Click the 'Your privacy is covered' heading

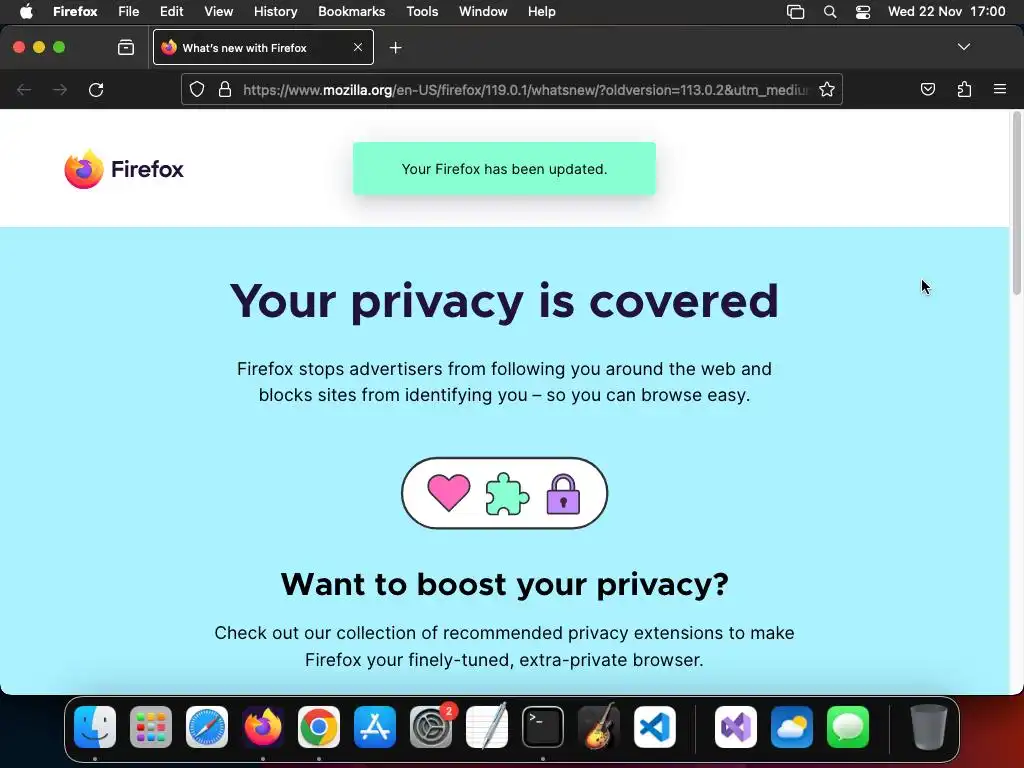[504, 302]
